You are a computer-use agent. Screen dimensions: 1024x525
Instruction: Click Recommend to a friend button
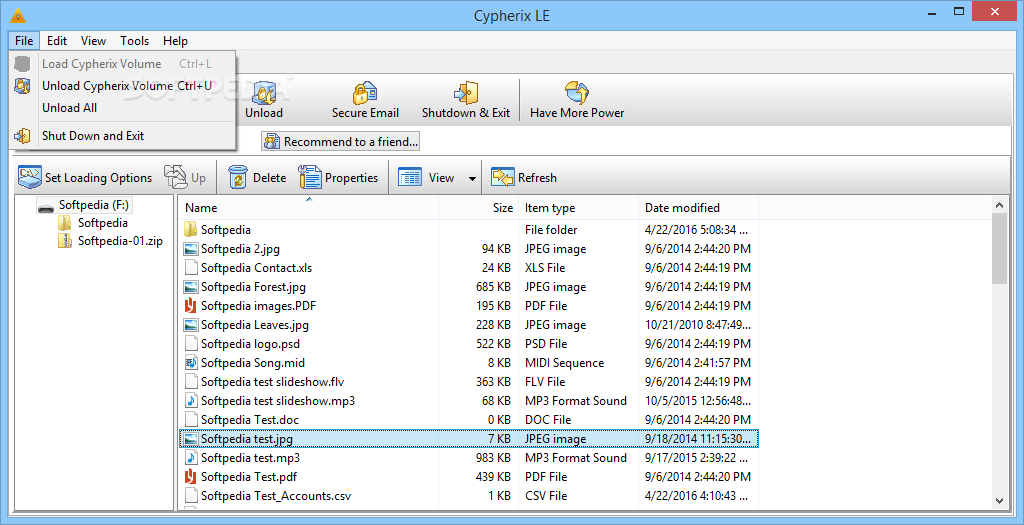(340, 141)
